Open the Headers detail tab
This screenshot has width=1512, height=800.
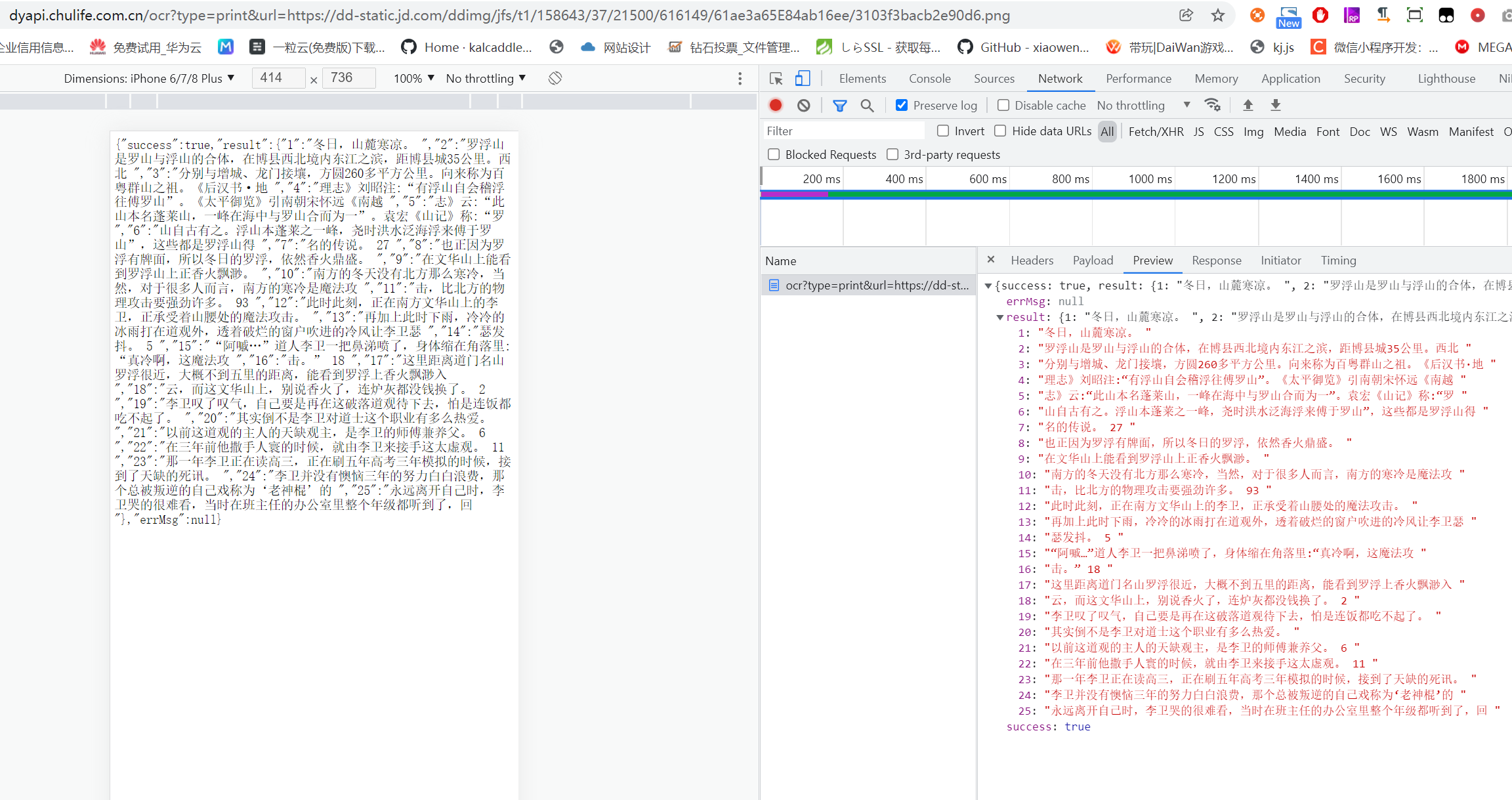tap(1032, 261)
